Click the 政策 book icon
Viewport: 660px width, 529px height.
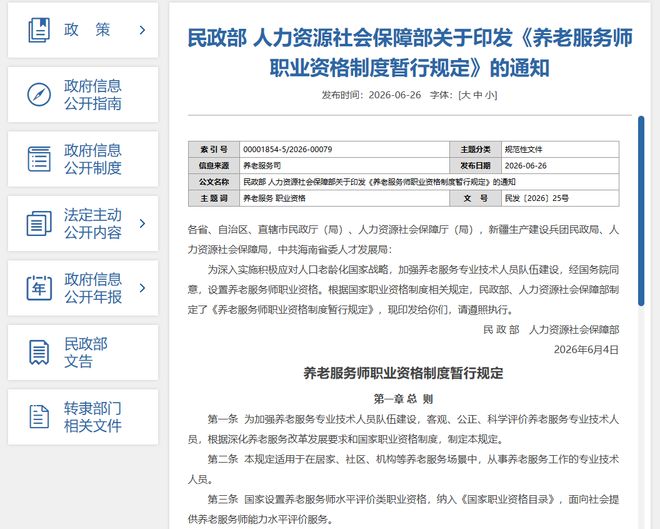pos(39,30)
